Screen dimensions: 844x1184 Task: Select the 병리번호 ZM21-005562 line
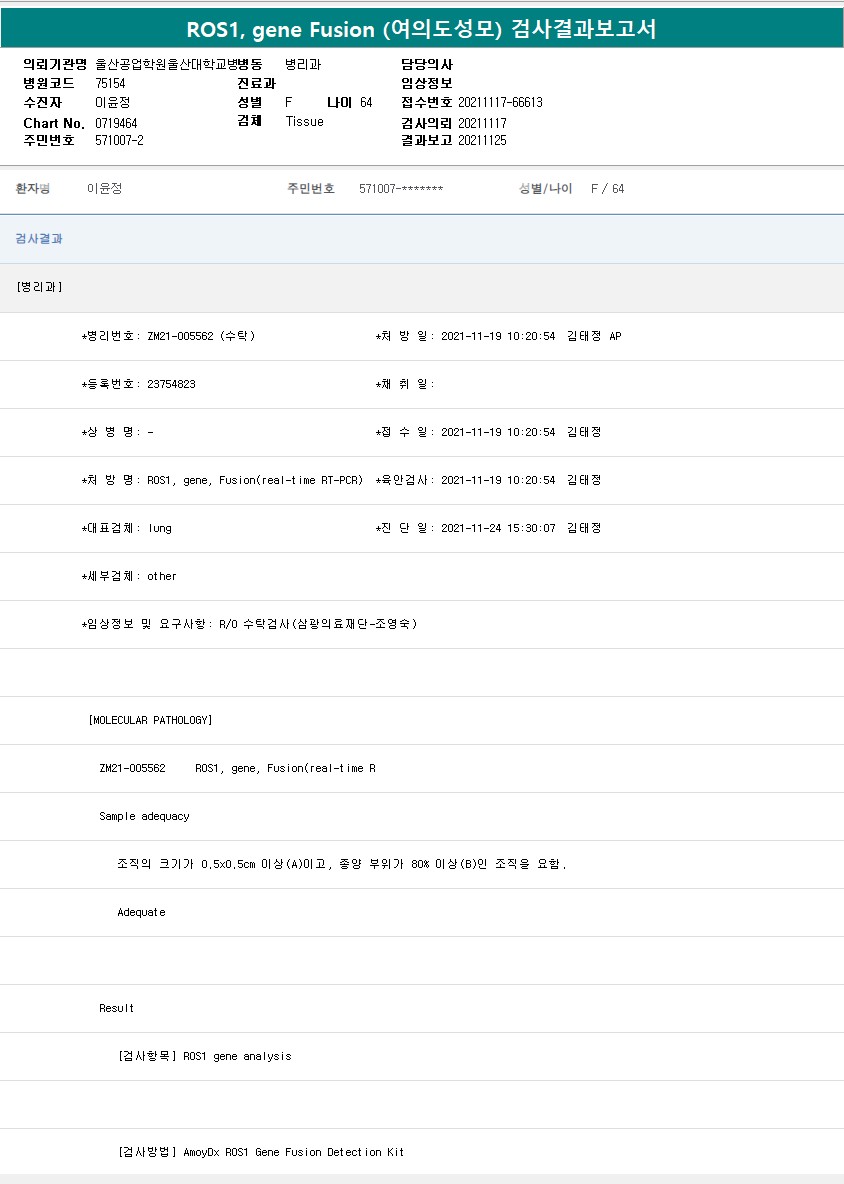(x=168, y=336)
